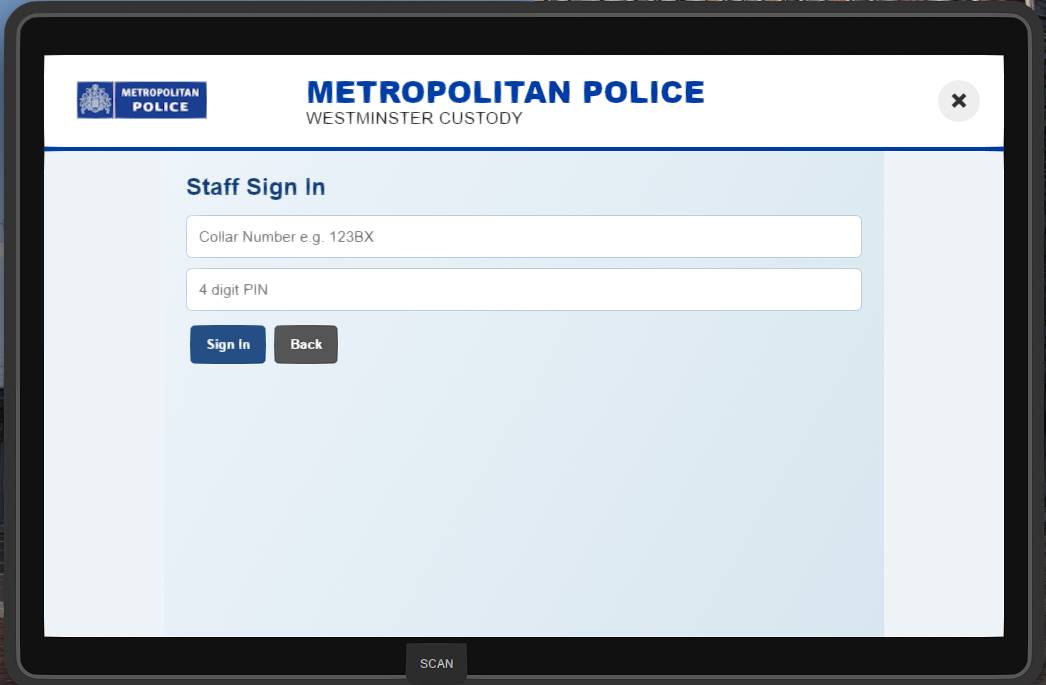This screenshot has width=1046, height=685.
Task: Open the SCAN tab at tablet bottom
Action: [436, 664]
